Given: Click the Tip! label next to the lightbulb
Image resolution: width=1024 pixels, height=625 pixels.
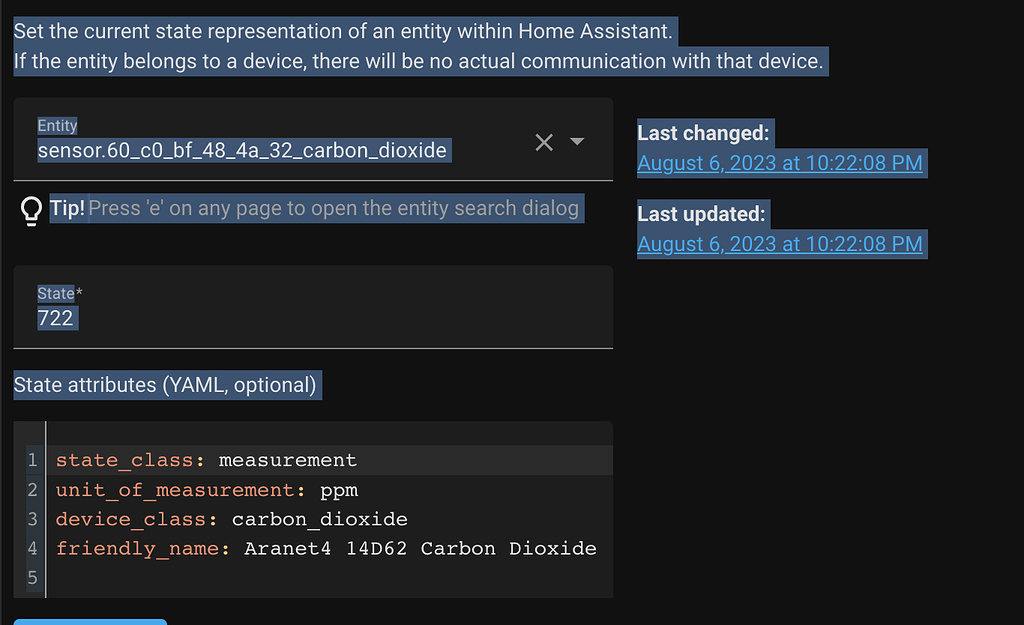Looking at the screenshot, I should click(66, 207).
